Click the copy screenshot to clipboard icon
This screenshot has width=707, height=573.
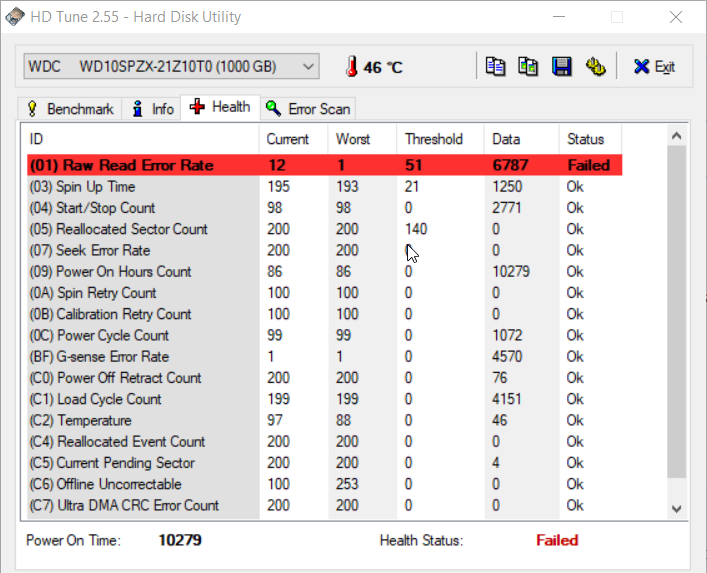pos(528,67)
